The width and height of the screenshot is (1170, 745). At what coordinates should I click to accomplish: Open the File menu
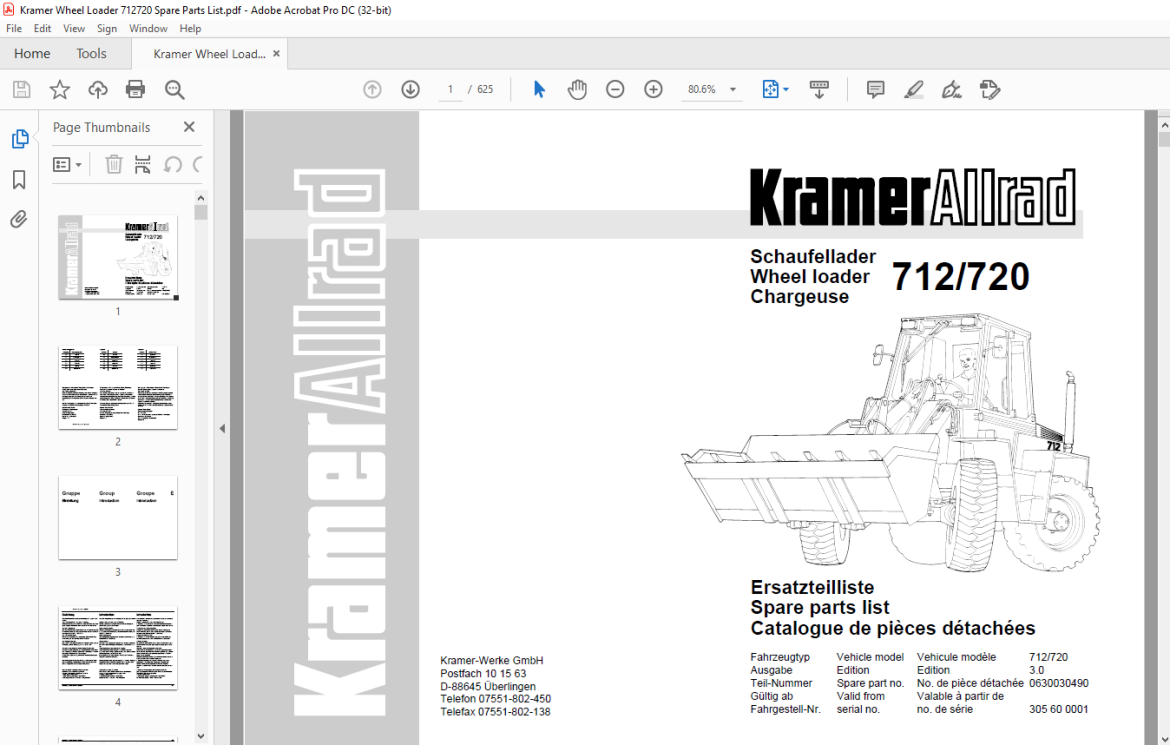[14, 28]
